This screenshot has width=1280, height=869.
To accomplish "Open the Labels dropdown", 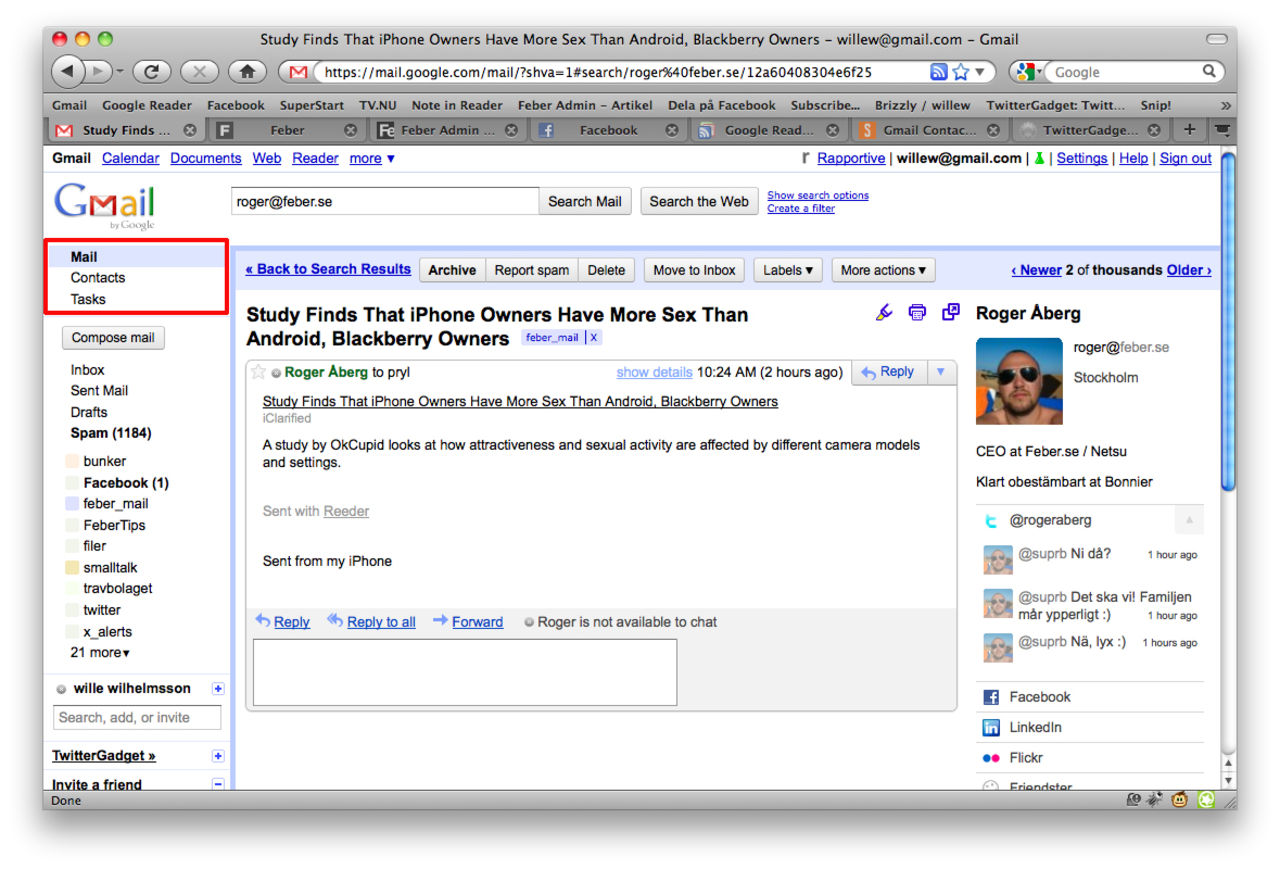I will click(x=787, y=270).
